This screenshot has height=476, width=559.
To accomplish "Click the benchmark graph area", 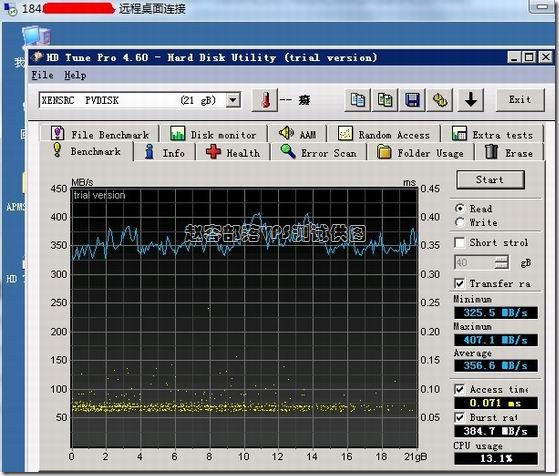I will (244, 317).
